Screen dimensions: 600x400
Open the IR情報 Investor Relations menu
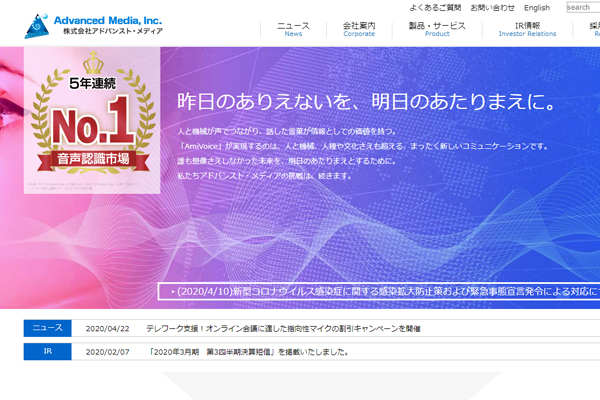[527, 29]
